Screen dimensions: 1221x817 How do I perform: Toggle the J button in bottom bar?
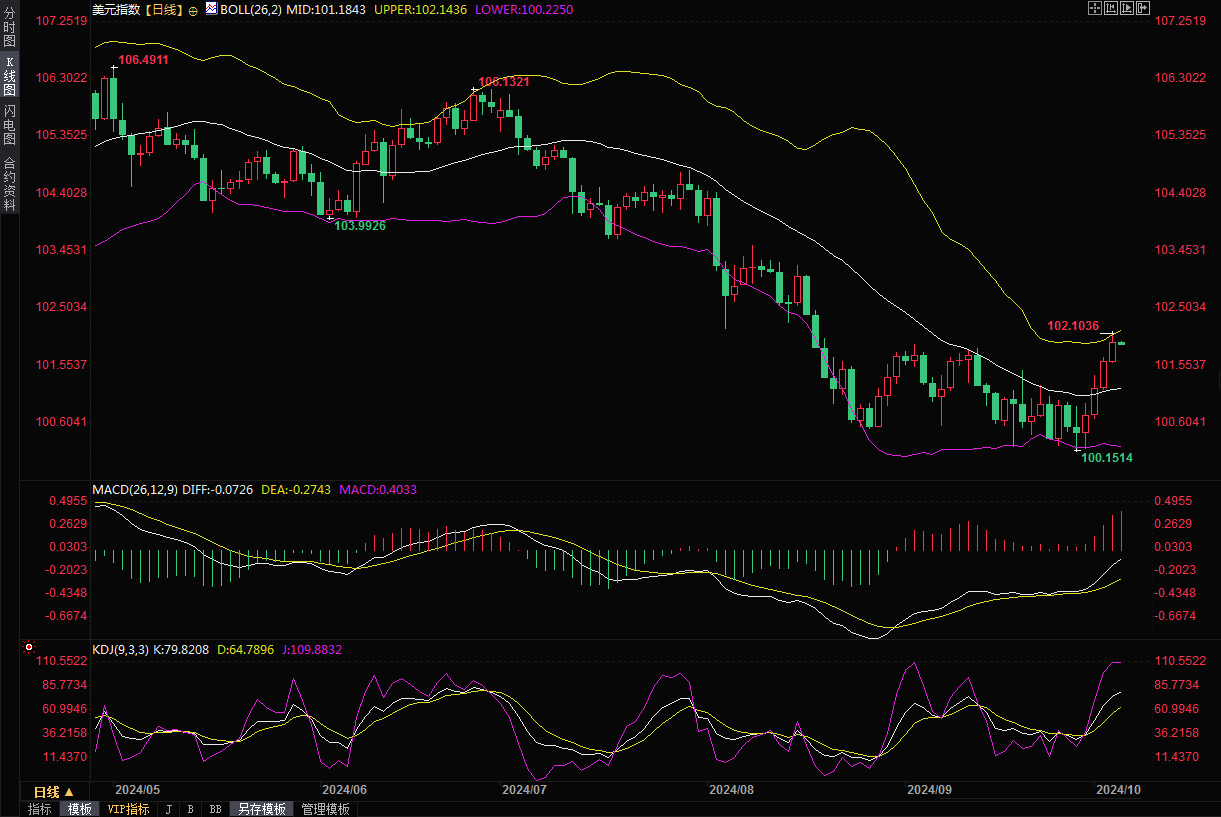tap(168, 809)
